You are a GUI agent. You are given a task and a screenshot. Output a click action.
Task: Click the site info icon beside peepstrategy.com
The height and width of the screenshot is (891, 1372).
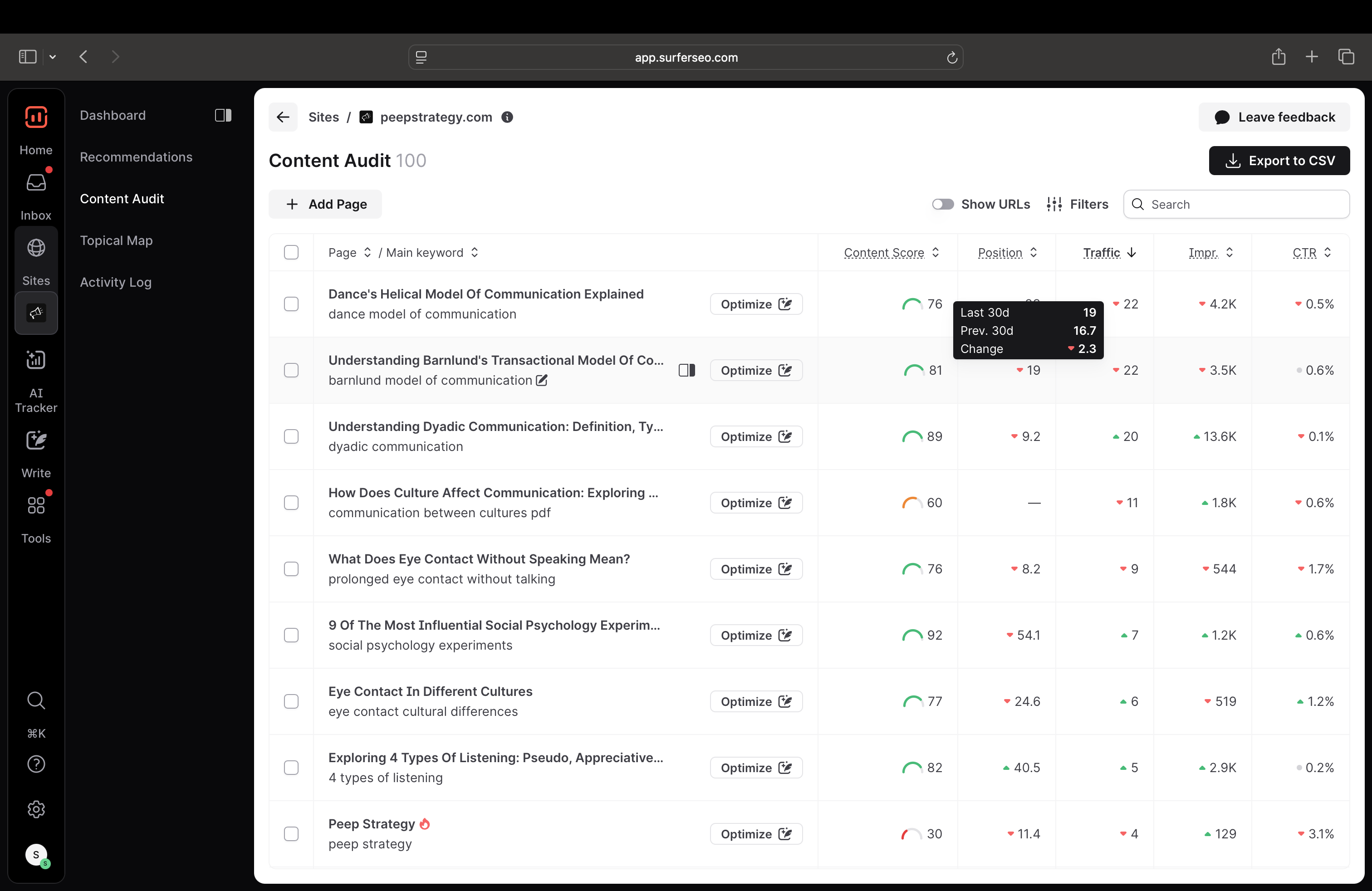click(x=507, y=117)
